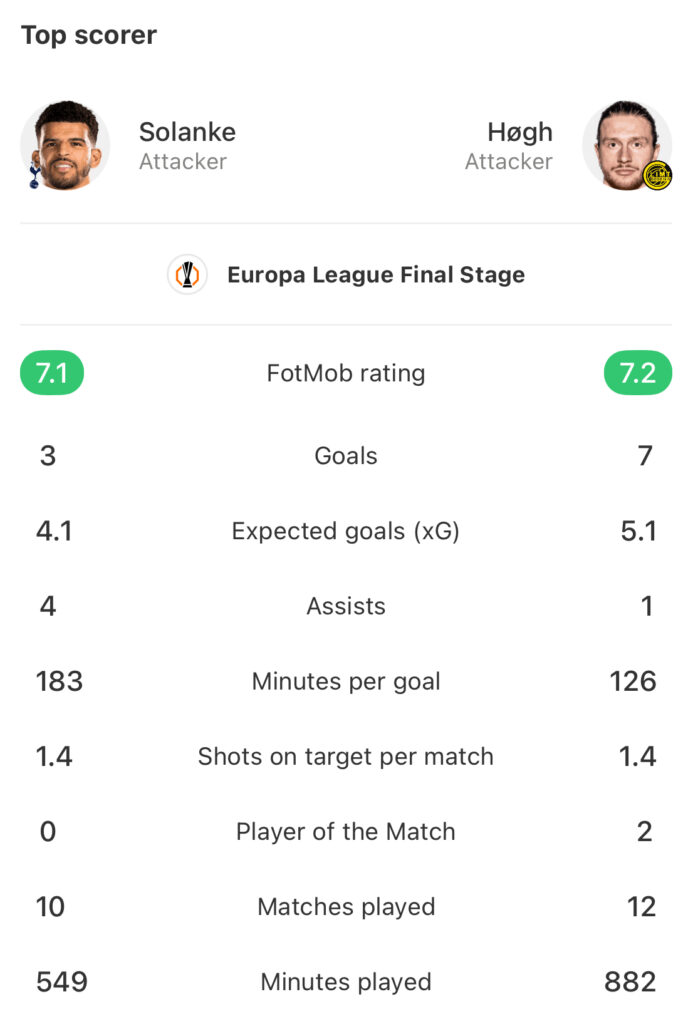Screen dimensions: 693x1024
Task: Select Solanke's 7.1 FotMob rating badge
Action: (52, 373)
